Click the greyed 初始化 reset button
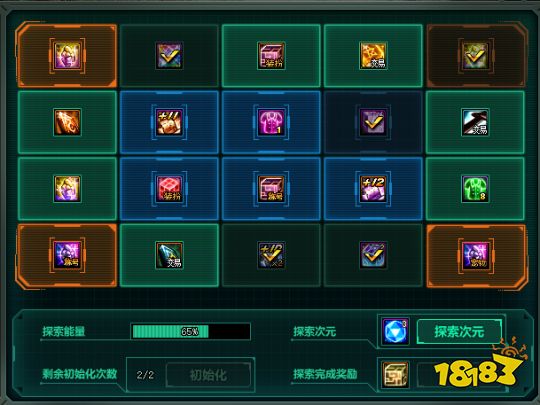This screenshot has width=540, height=405. click(208, 375)
